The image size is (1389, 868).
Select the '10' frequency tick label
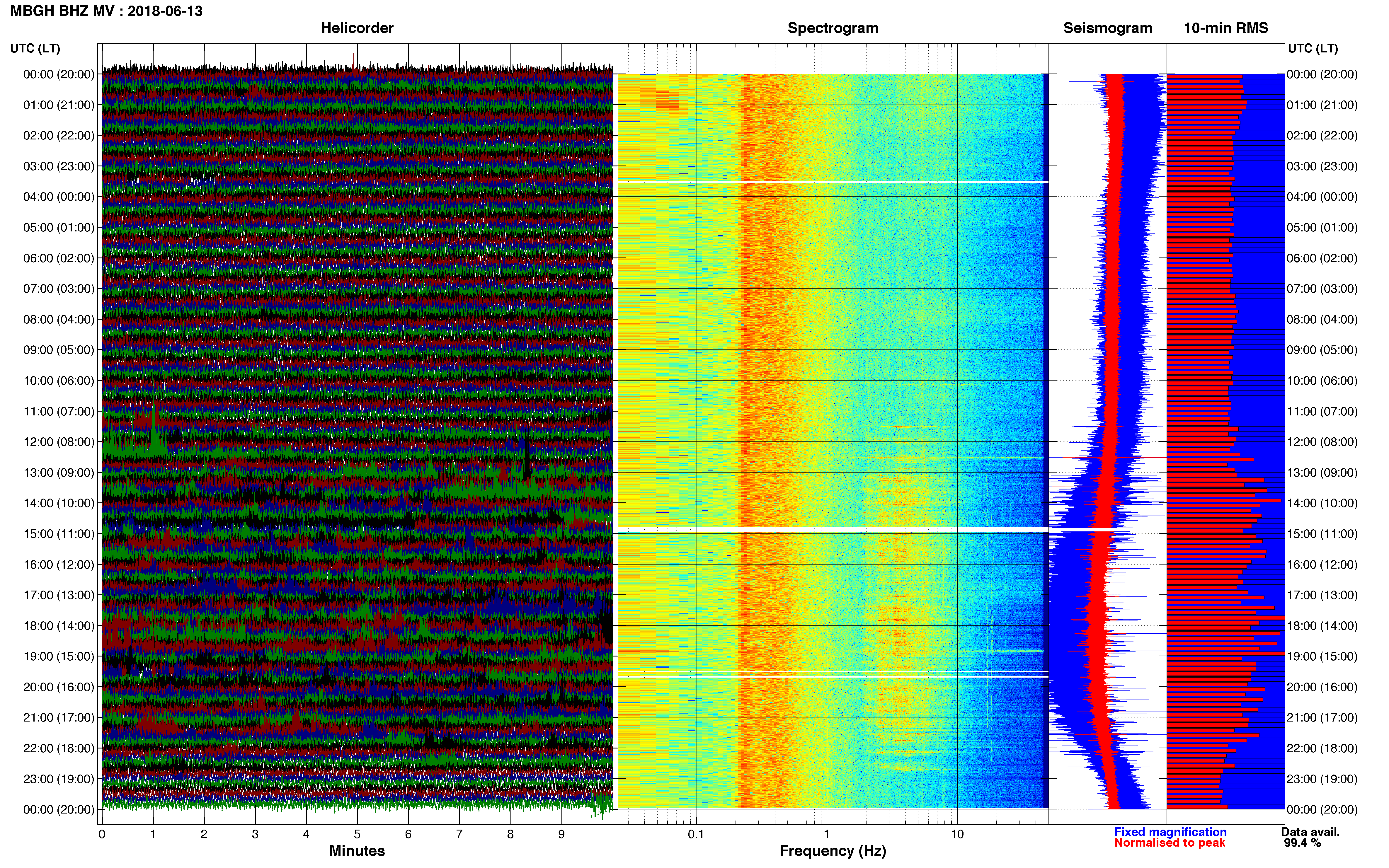tap(957, 835)
